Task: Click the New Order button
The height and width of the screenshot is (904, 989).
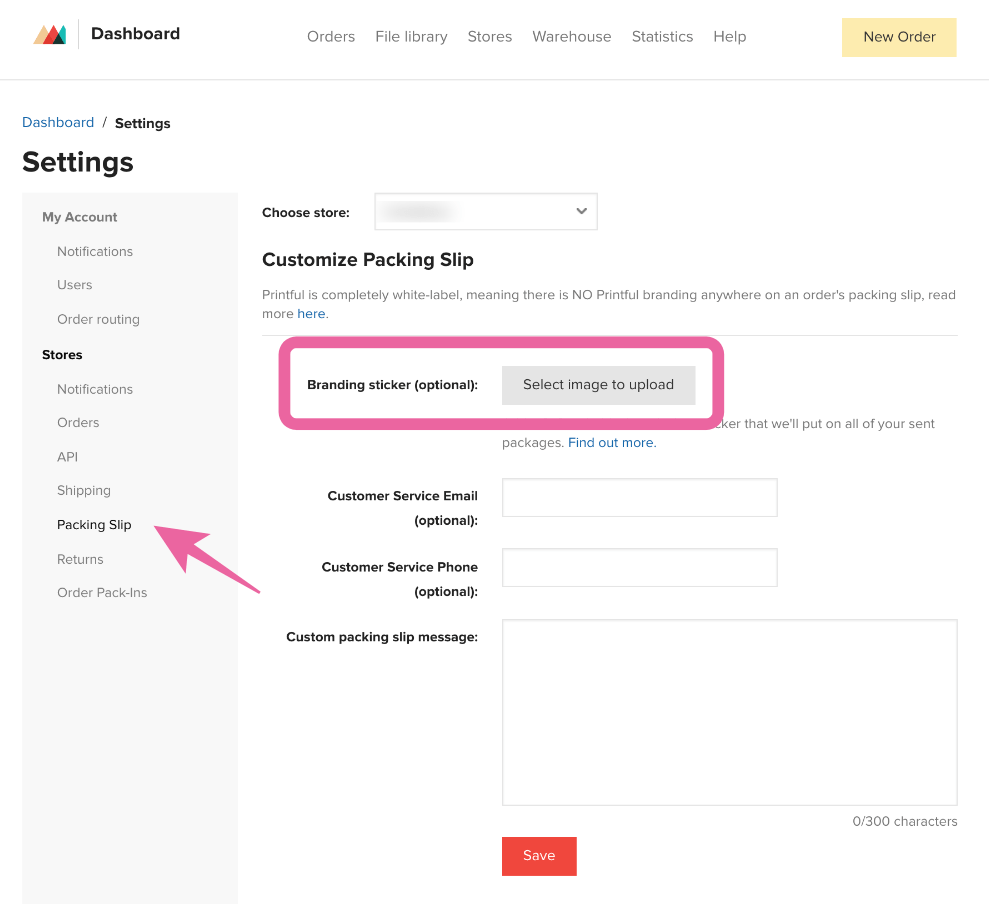Action: tap(898, 36)
